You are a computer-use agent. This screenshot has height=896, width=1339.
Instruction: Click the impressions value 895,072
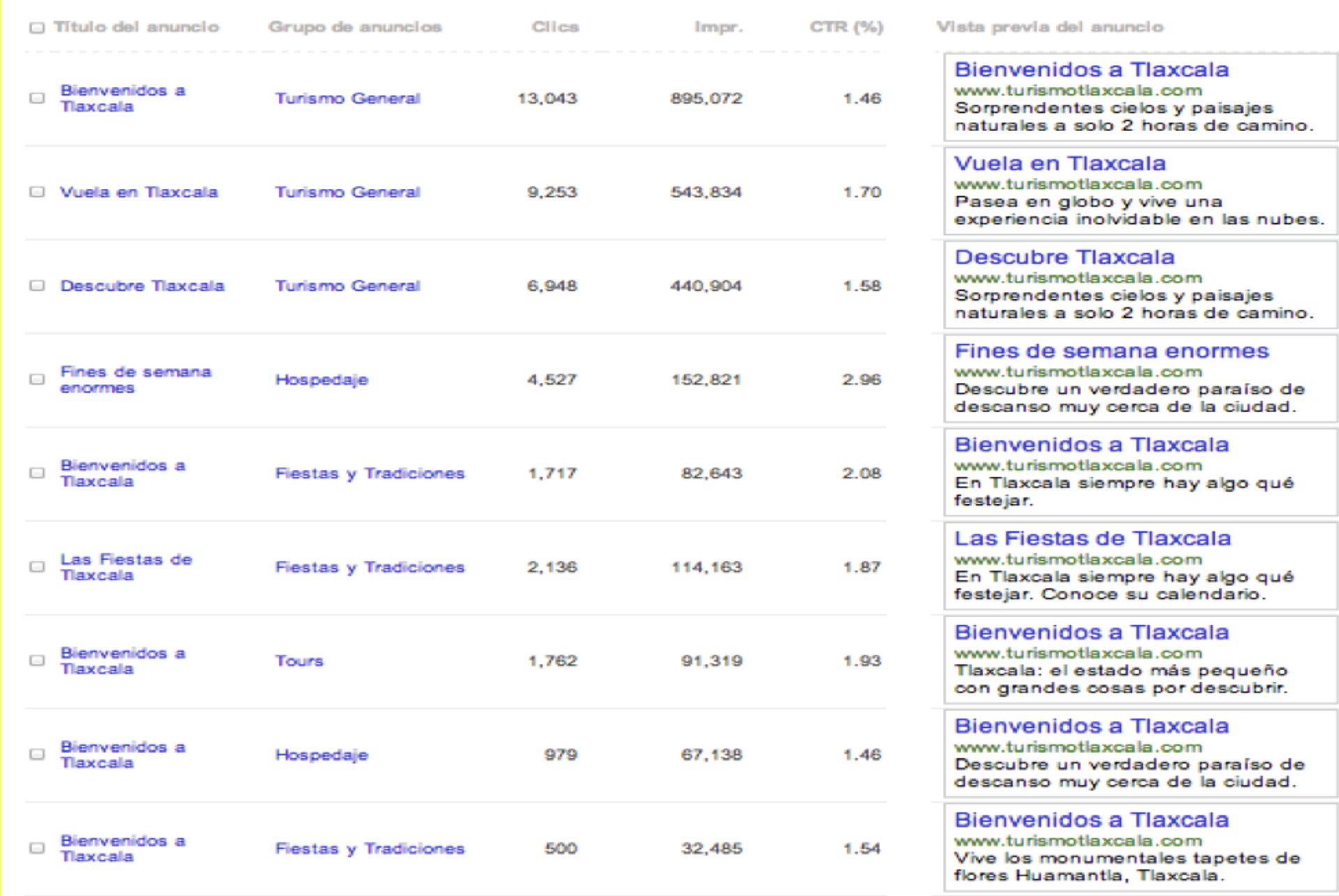(x=706, y=98)
